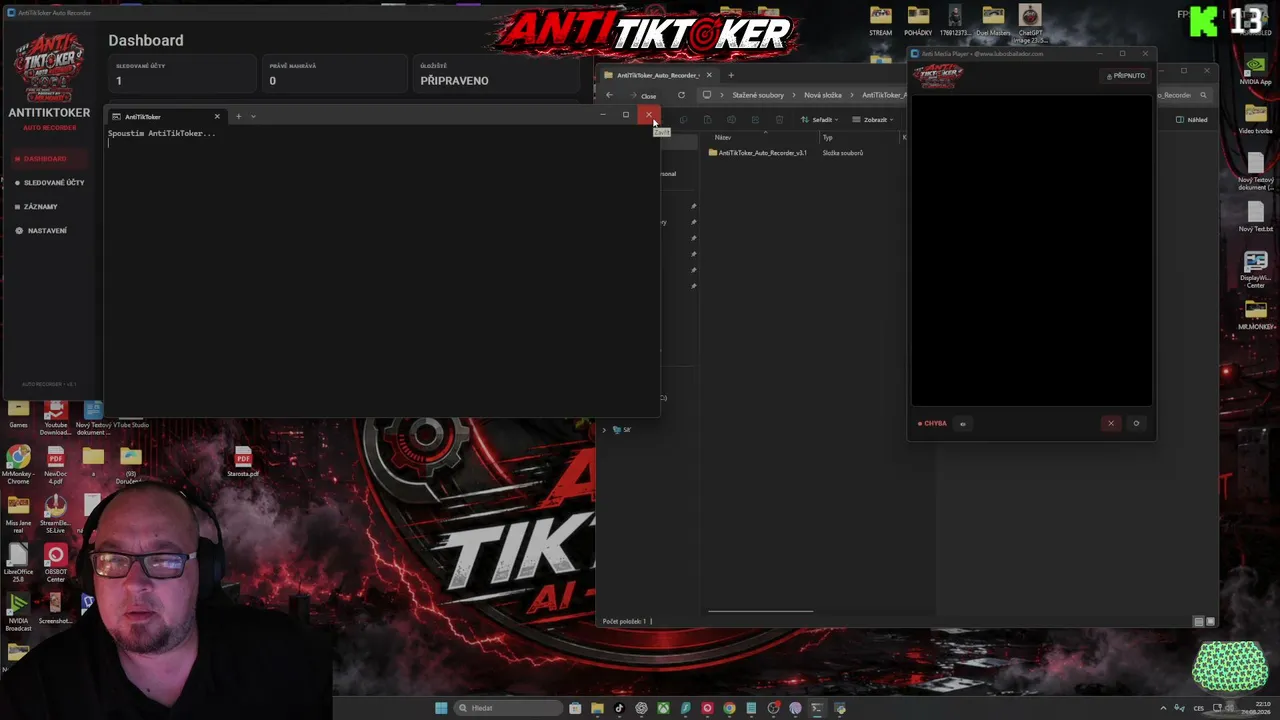Open the Seřadit sort dropdown
Screen dimensions: 1280x720
pos(819,120)
